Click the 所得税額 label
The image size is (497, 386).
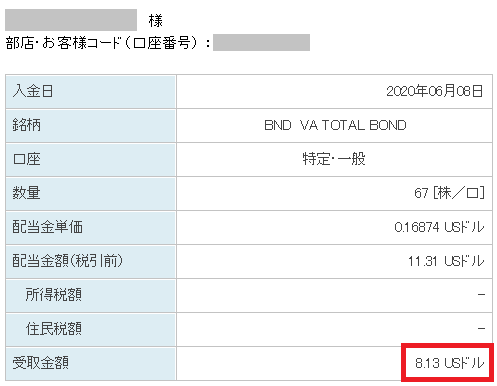point(54,295)
